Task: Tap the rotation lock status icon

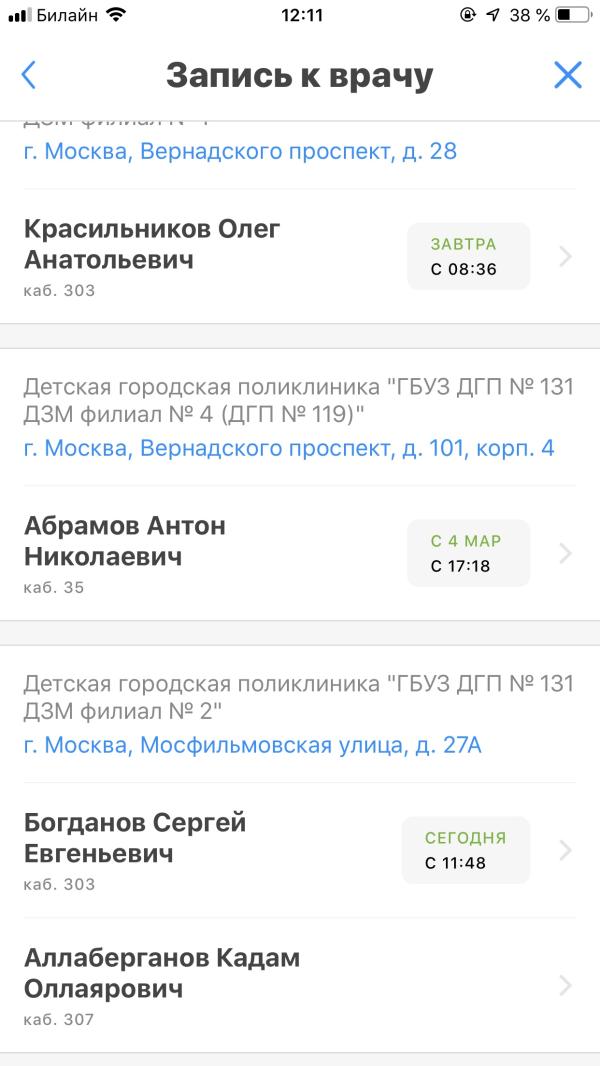Action: [x=468, y=14]
